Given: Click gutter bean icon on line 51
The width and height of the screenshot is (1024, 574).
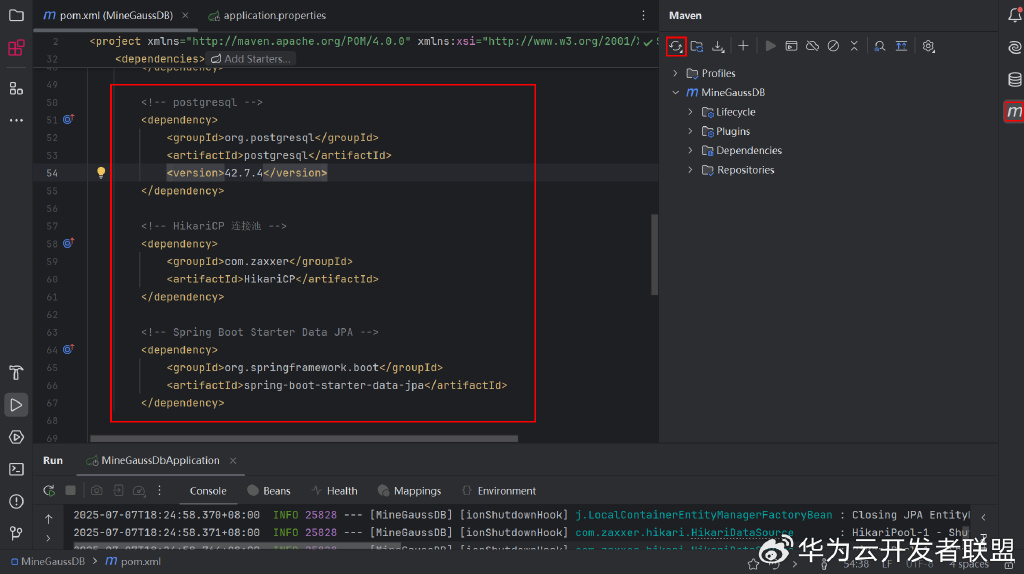Looking at the screenshot, I should coord(69,120).
